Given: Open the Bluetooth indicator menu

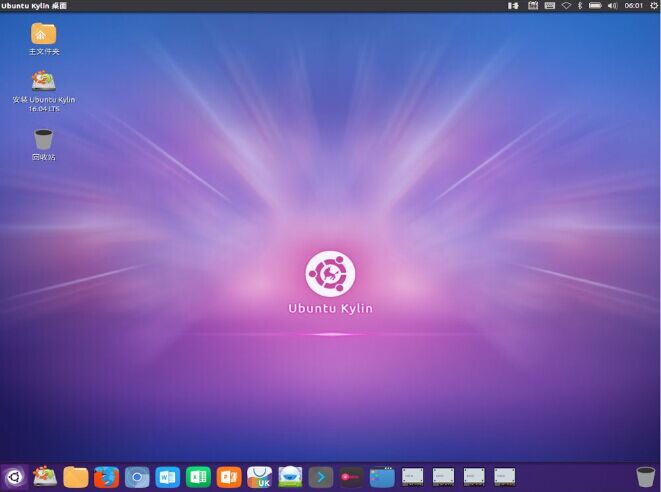Looking at the screenshot, I should [579, 6].
